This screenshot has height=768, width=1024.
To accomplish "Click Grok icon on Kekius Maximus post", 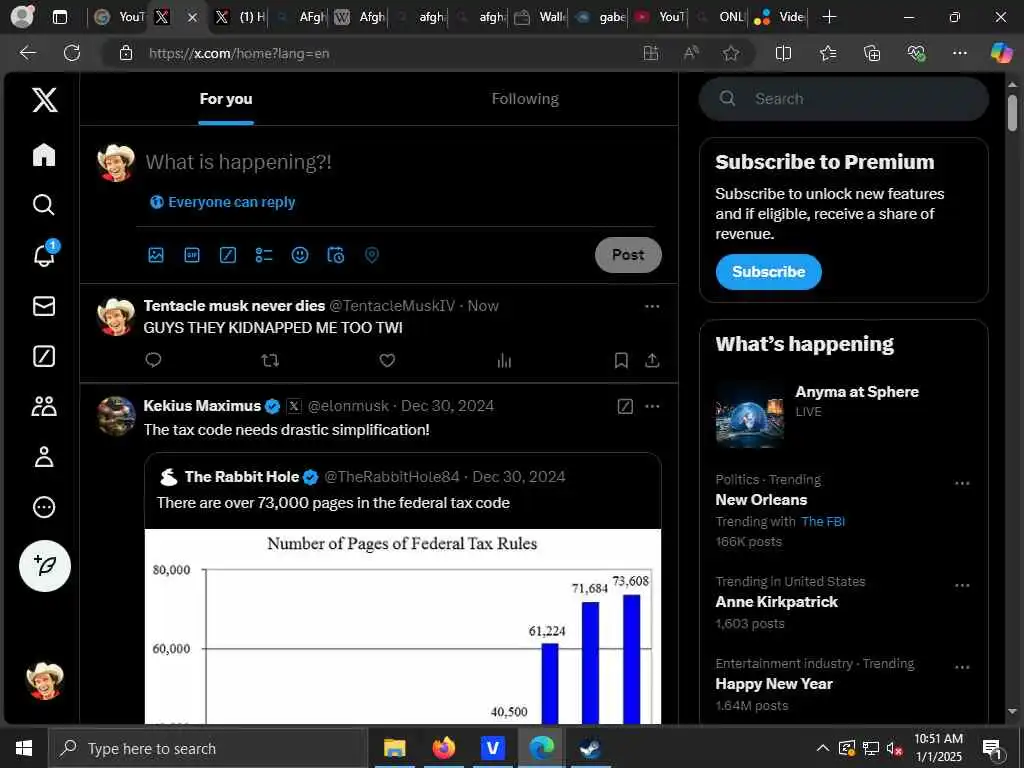I will 625,406.
